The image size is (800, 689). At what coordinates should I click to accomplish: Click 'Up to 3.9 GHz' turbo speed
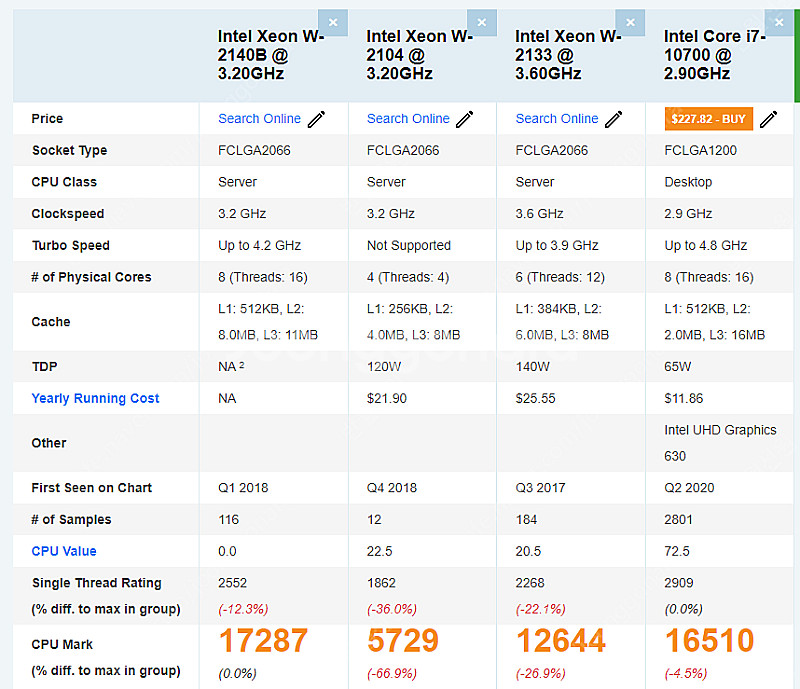pyautogui.click(x=557, y=245)
